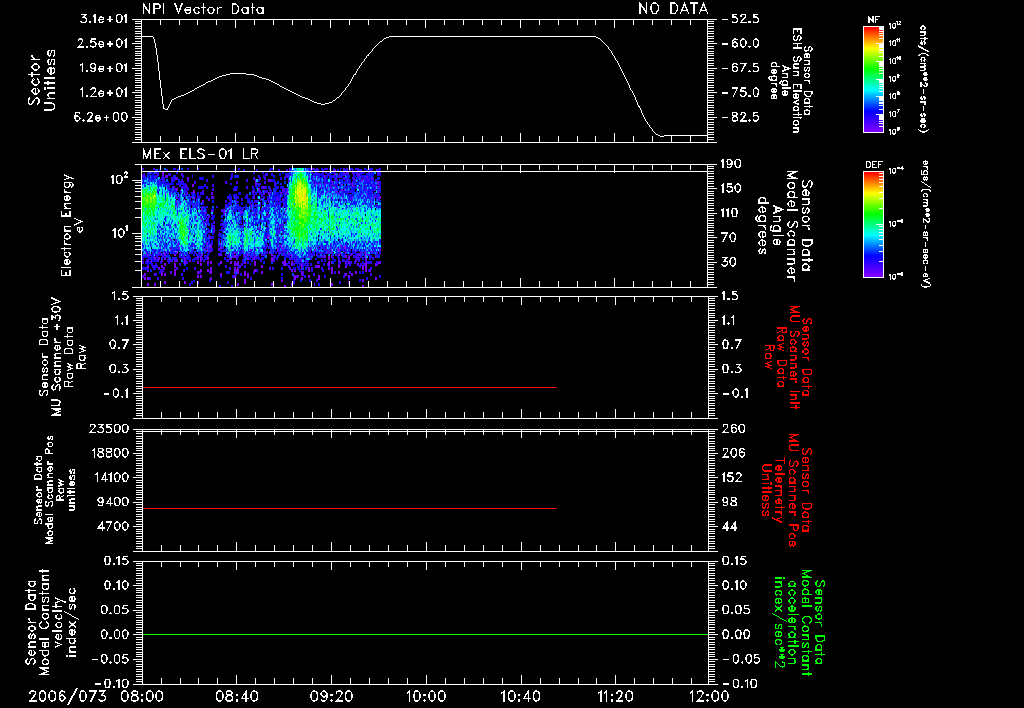
Task: Click the 260 telemetry axis value
Action: (733, 428)
